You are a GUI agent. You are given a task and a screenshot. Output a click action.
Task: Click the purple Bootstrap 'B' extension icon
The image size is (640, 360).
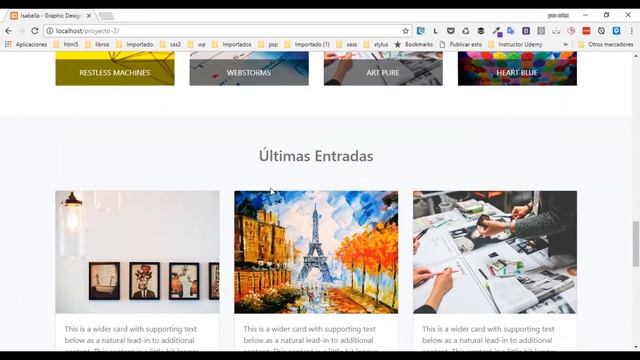click(526, 31)
